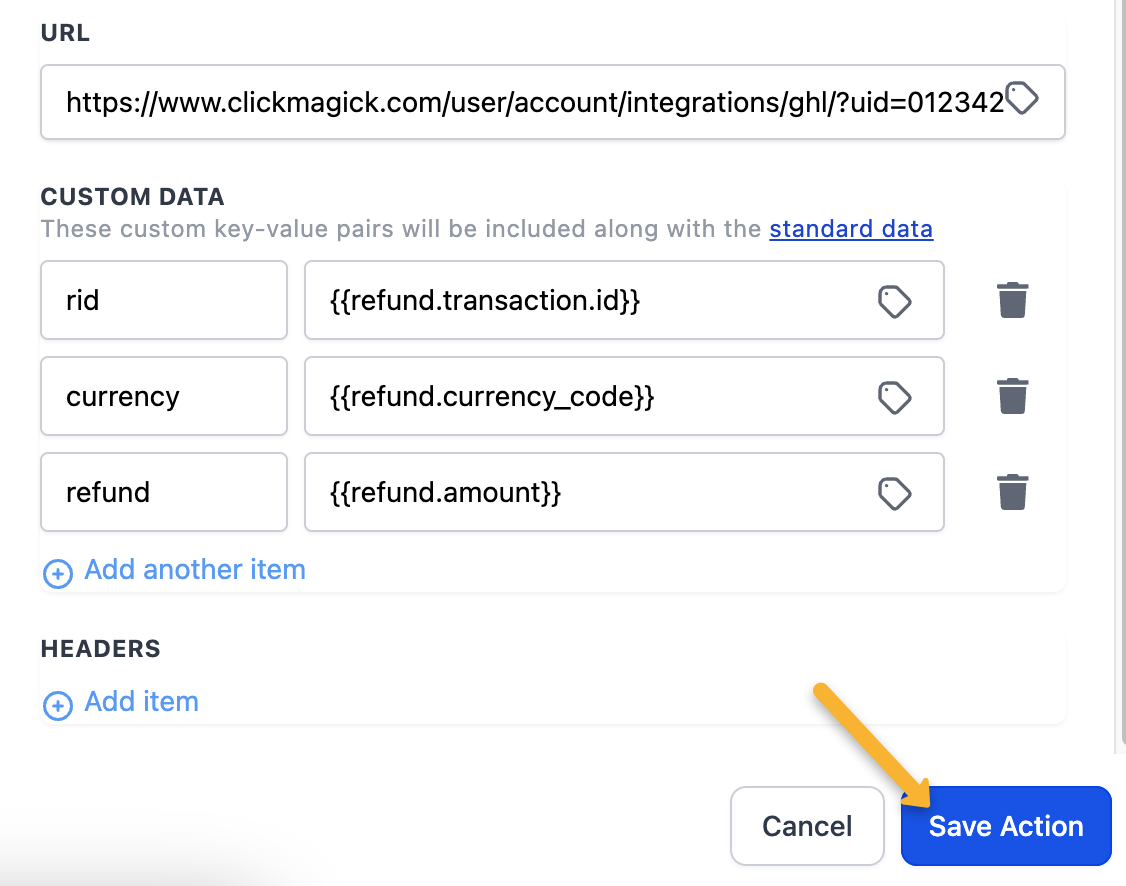Click the plus icon under Custom Data
Screen dimensions: 1126x886
tap(58, 573)
